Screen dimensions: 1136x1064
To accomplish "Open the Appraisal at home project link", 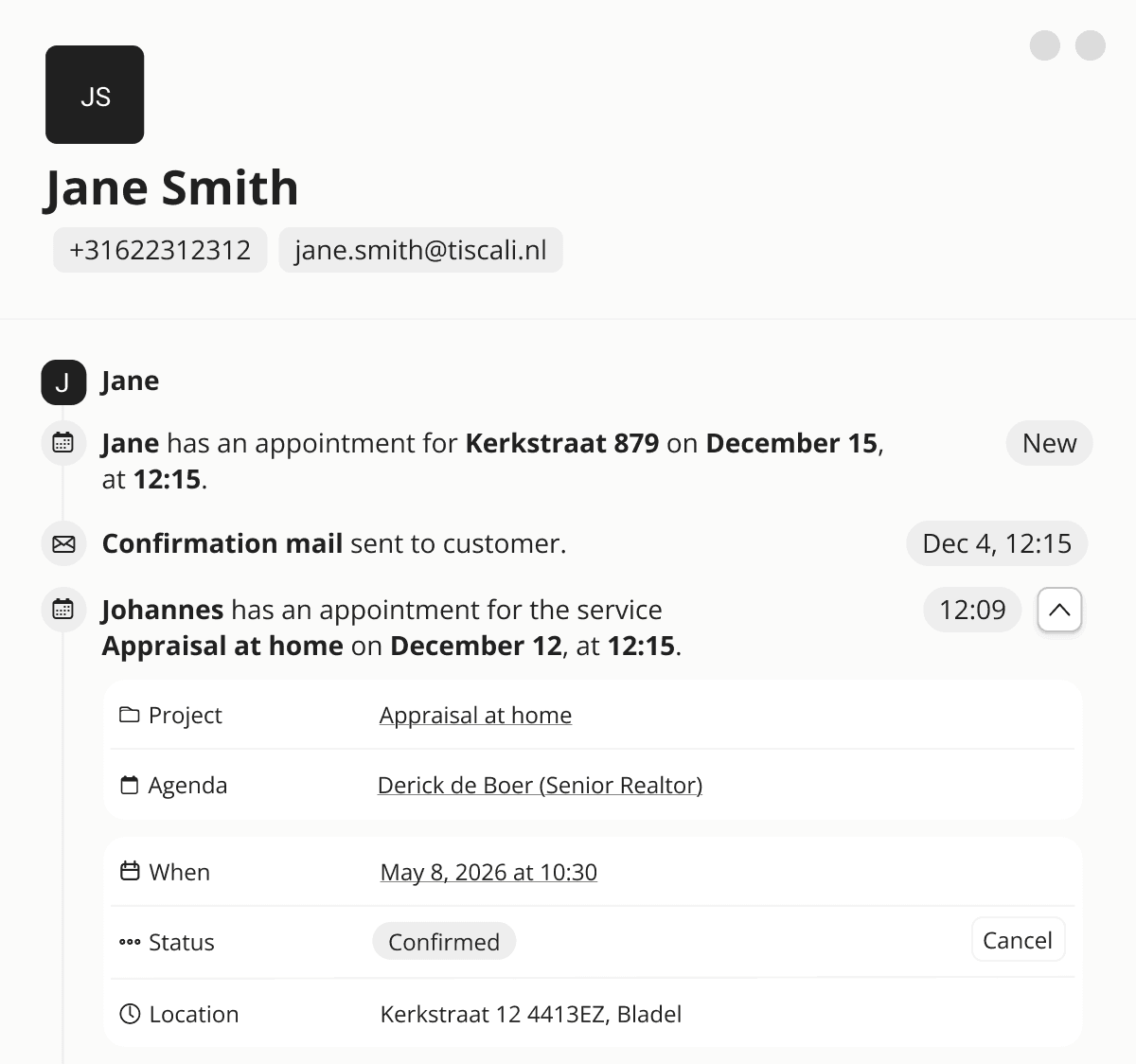I will click(475, 715).
